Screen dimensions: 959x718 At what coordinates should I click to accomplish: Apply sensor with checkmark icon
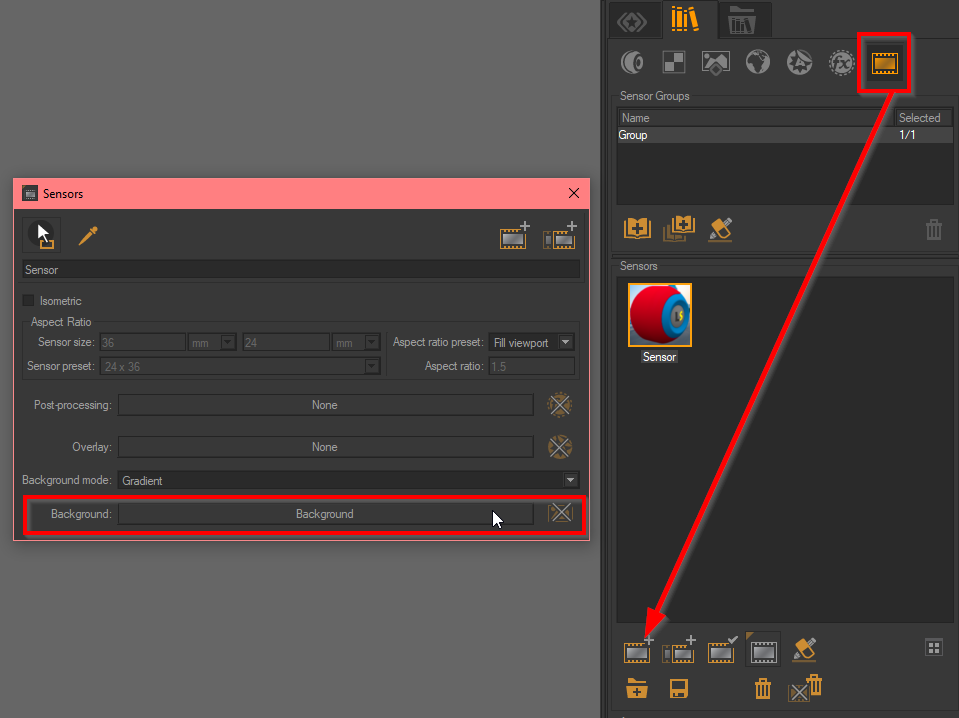[722, 650]
